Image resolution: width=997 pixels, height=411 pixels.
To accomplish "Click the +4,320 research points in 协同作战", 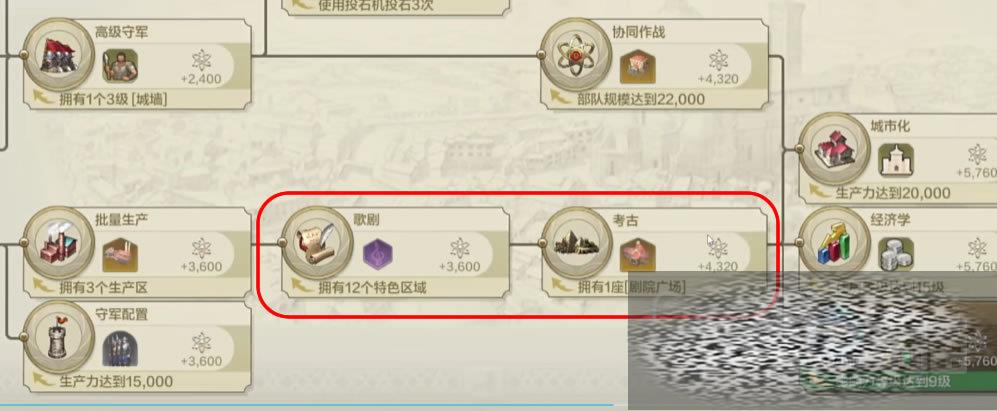I will pyautogui.click(x=718, y=80).
